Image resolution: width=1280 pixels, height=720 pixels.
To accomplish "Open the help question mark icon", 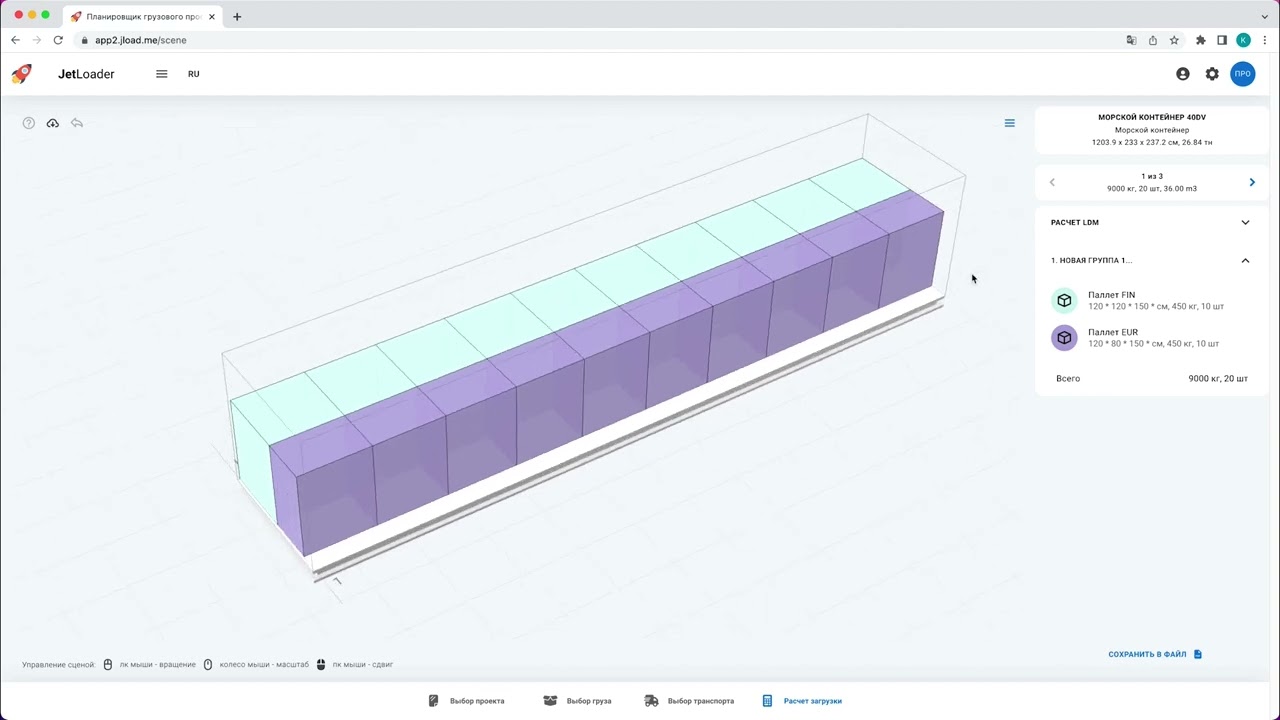I will (x=29, y=123).
